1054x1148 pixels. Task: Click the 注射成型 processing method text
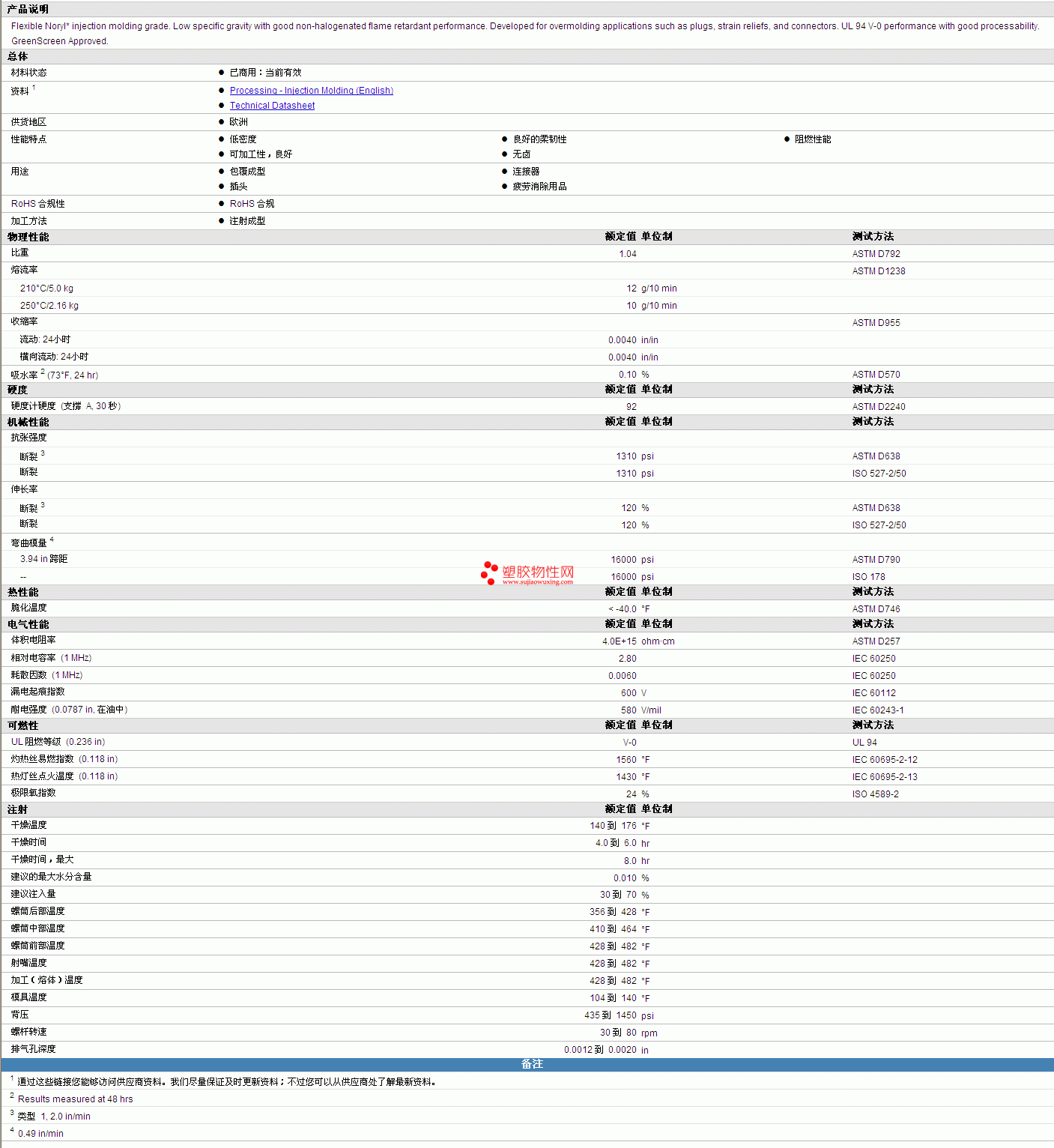coord(247,221)
